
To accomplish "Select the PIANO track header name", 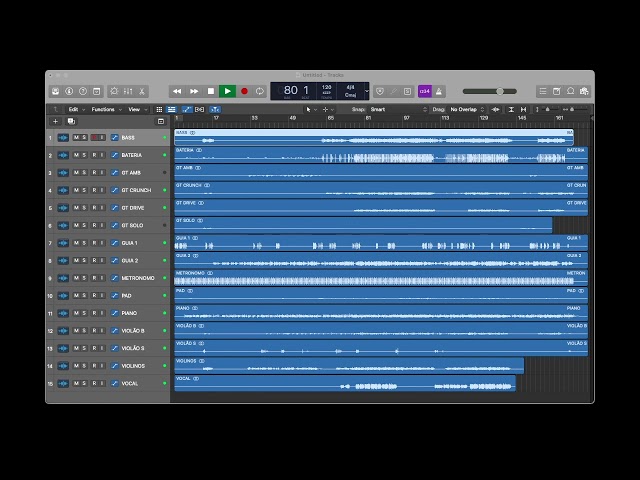I will pyautogui.click(x=129, y=313).
